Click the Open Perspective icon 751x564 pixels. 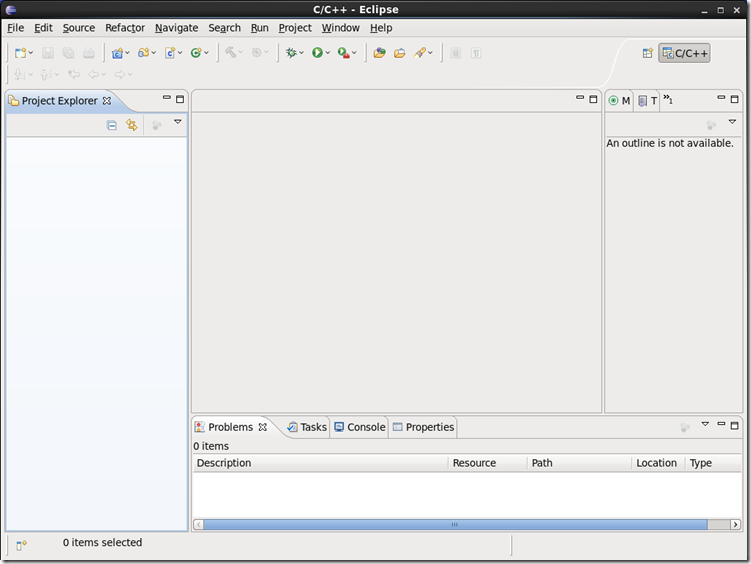tap(647, 53)
